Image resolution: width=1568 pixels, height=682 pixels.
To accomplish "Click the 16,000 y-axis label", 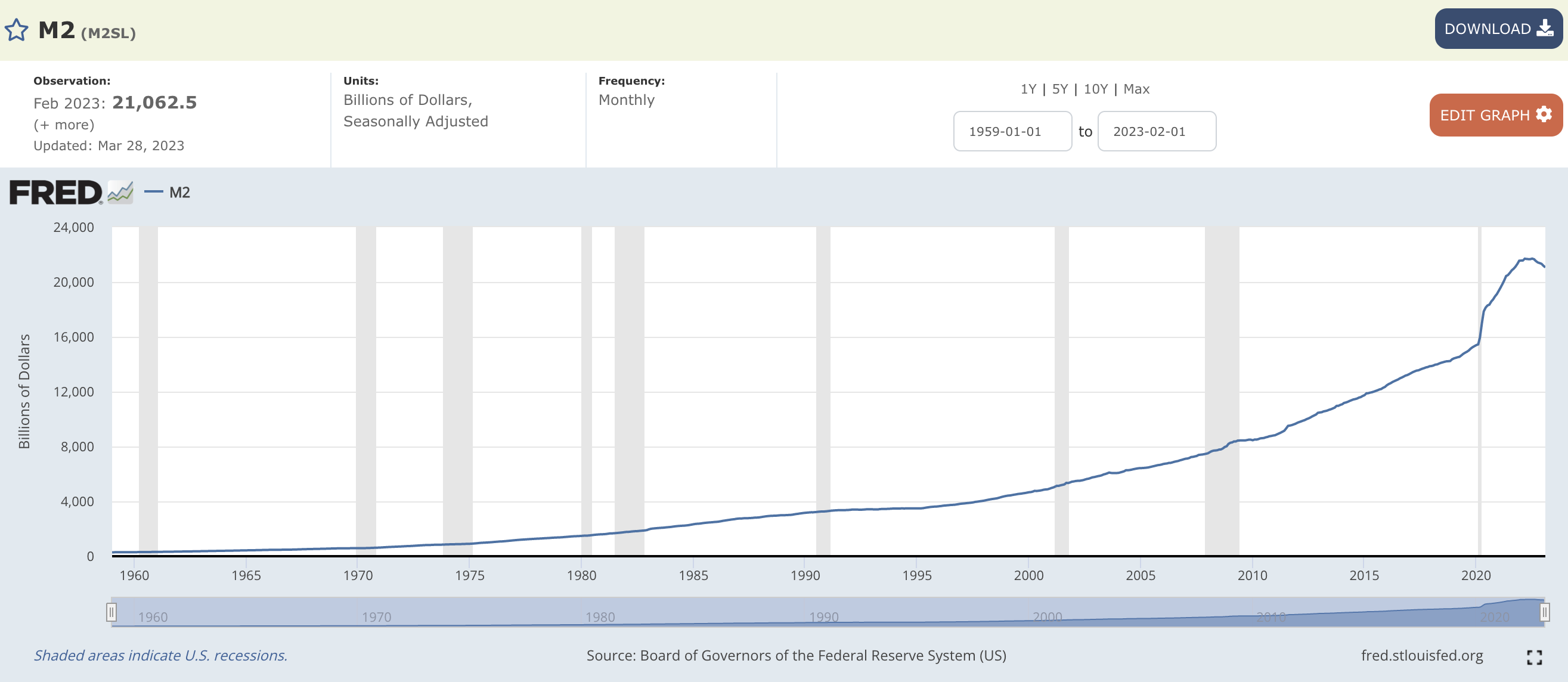I will [x=74, y=337].
